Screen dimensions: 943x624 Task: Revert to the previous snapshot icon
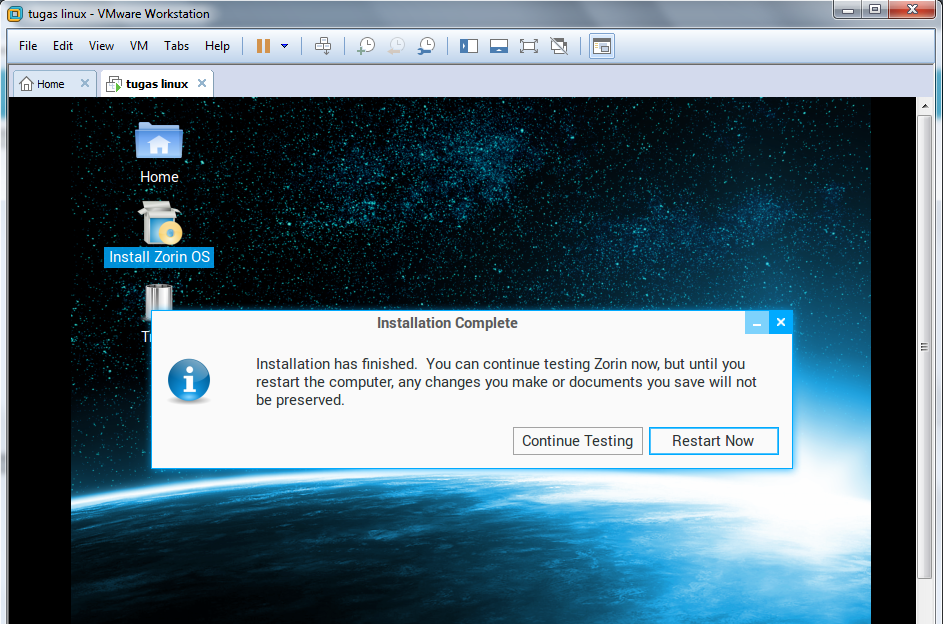click(x=396, y=46)
